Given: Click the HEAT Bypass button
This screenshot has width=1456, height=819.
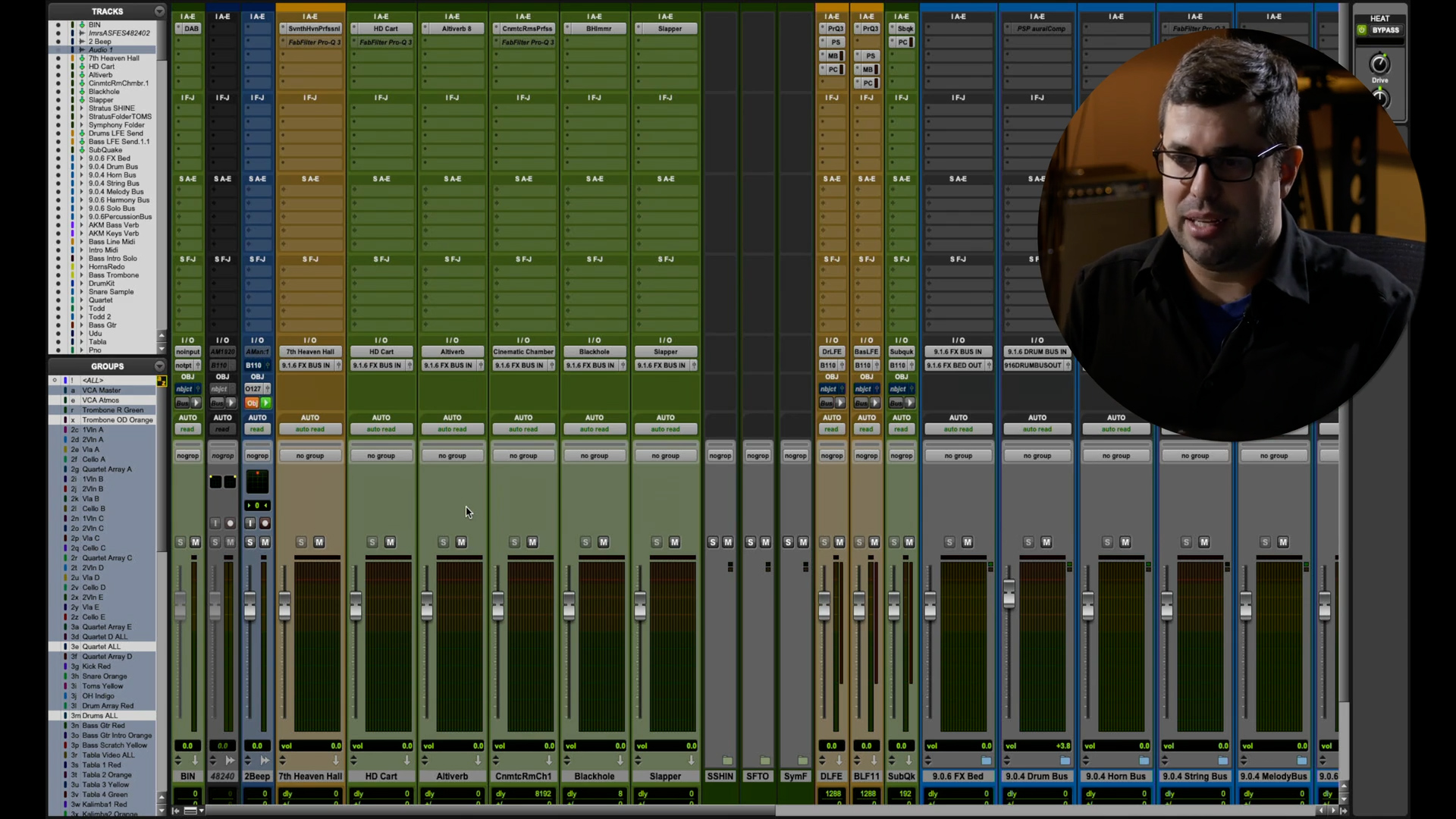Looking at the screenshot, I should point(1385,30).
